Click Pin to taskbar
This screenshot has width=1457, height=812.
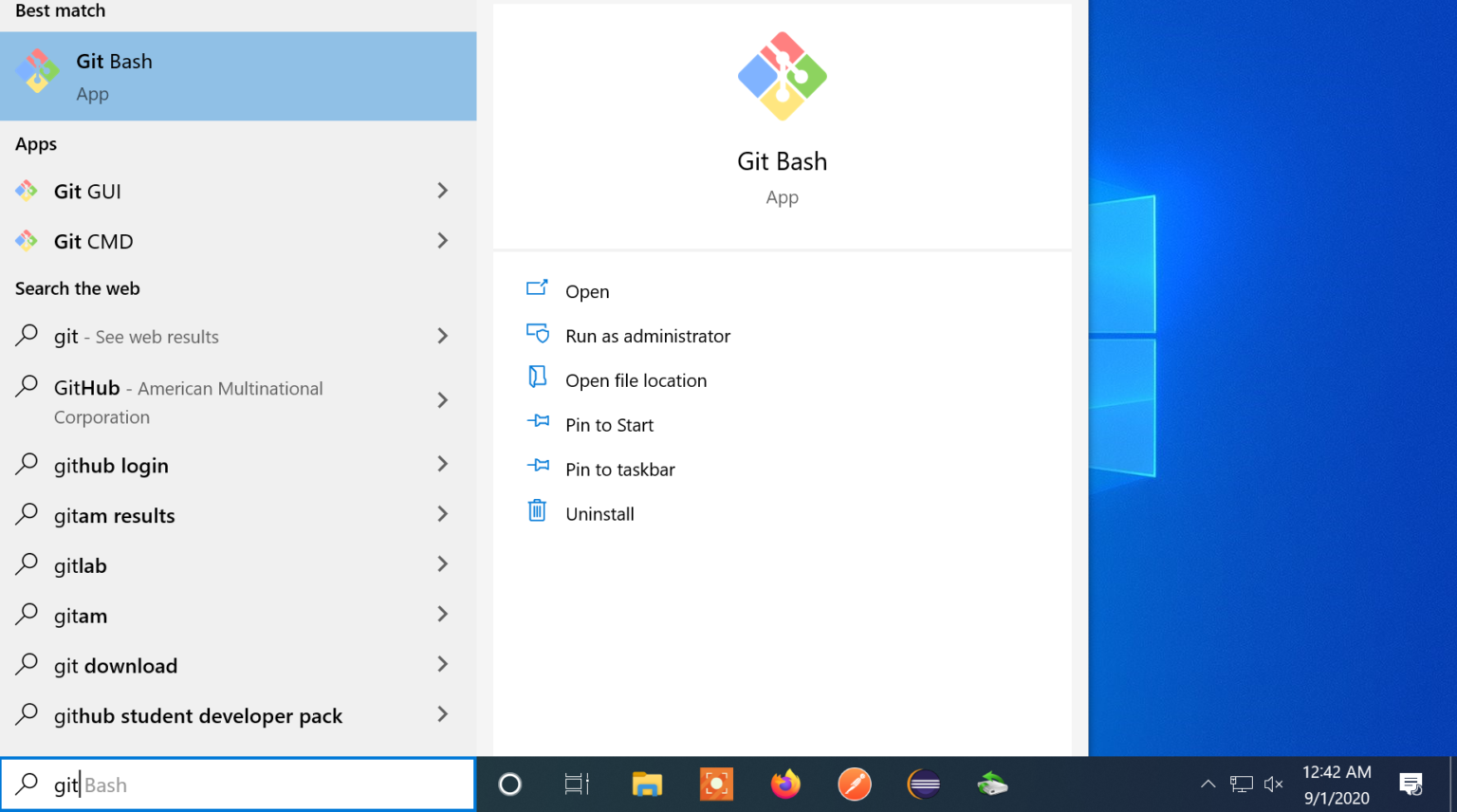point(619,469)
